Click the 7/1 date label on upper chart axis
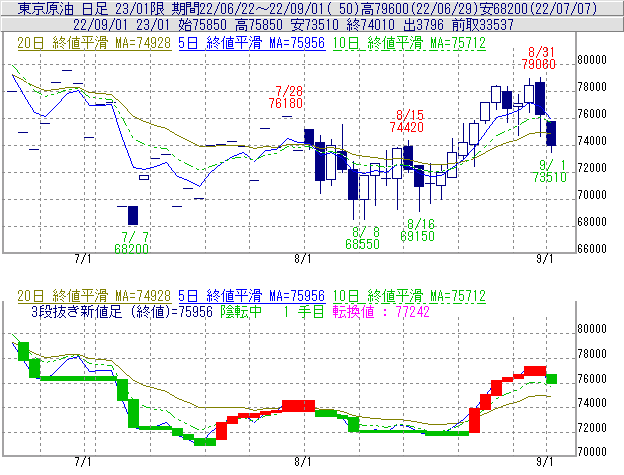 coord(83,259)
